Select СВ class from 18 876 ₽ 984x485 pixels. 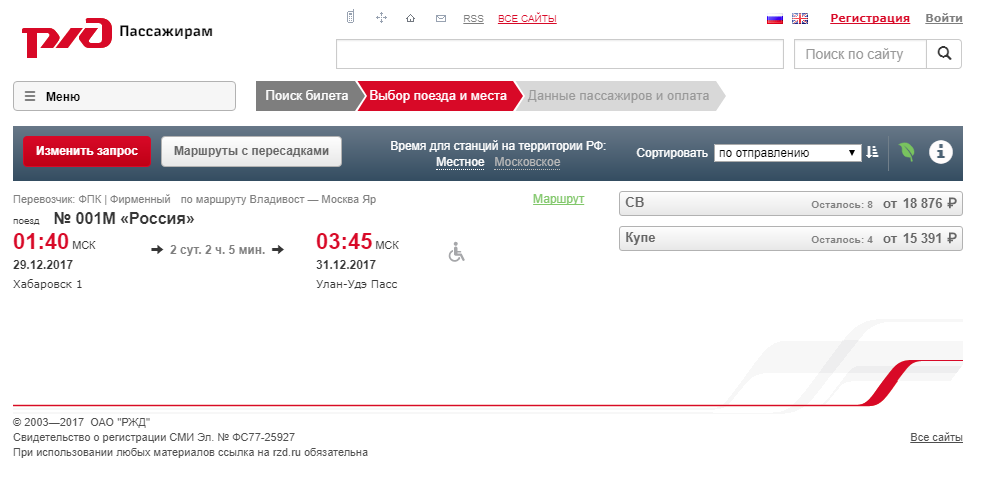(791, 203)
